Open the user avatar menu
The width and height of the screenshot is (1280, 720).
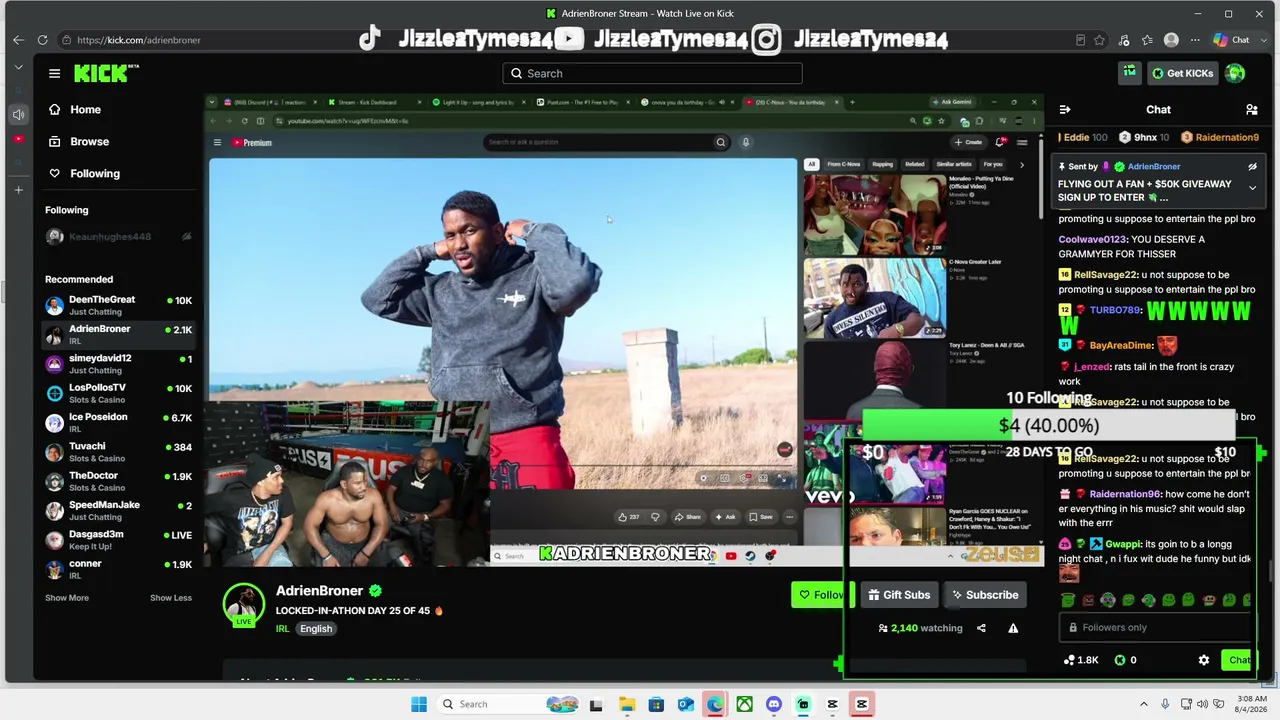pyautogui.click(x=1235, y=73)
